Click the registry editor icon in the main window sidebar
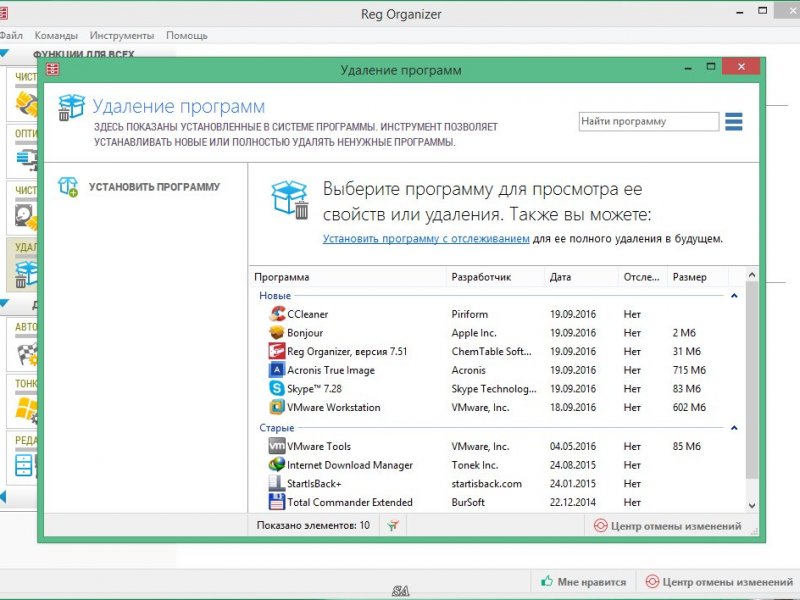 (x=25, y=465)
